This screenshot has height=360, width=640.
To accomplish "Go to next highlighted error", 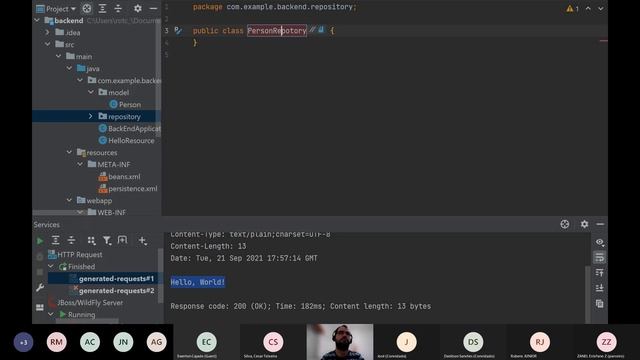I will coord(601,9).
